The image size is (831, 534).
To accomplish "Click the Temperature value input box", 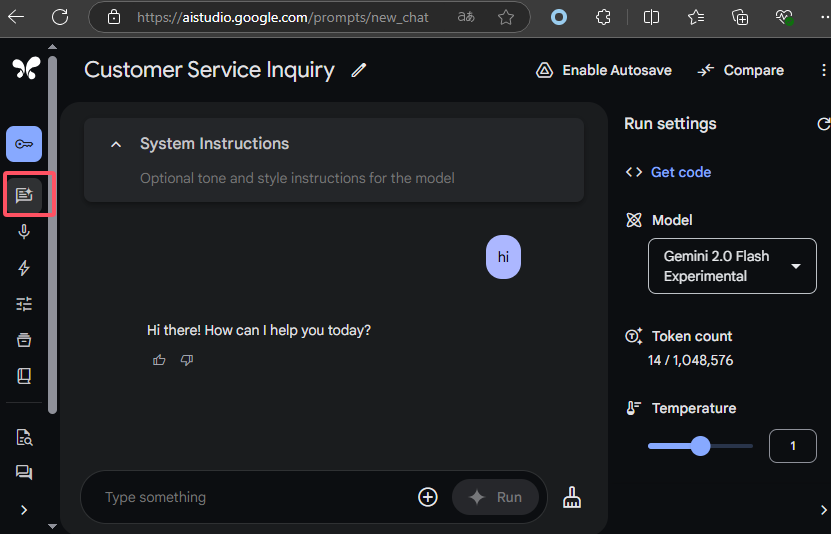I will pos(792,446).
